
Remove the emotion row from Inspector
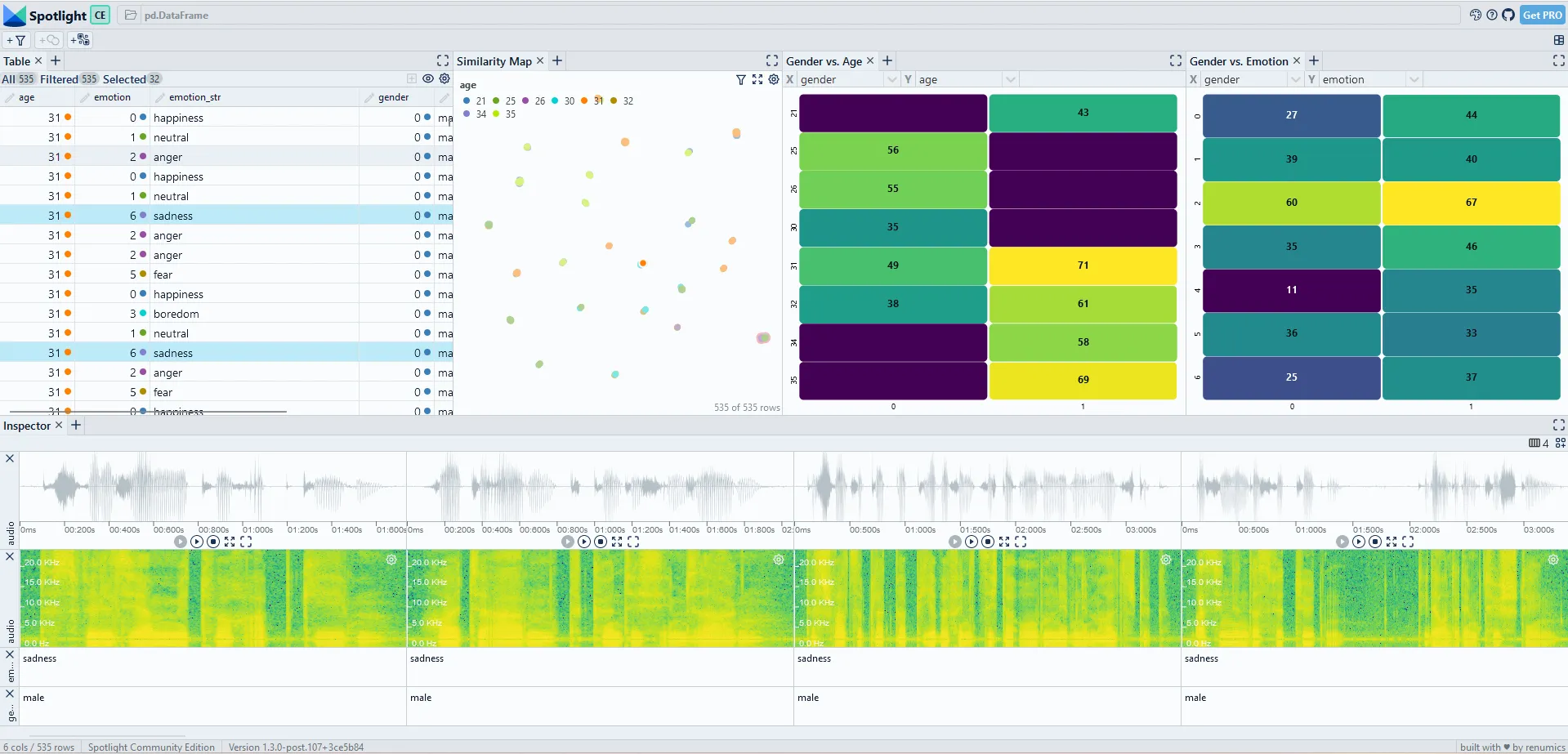tap(10, 654)
